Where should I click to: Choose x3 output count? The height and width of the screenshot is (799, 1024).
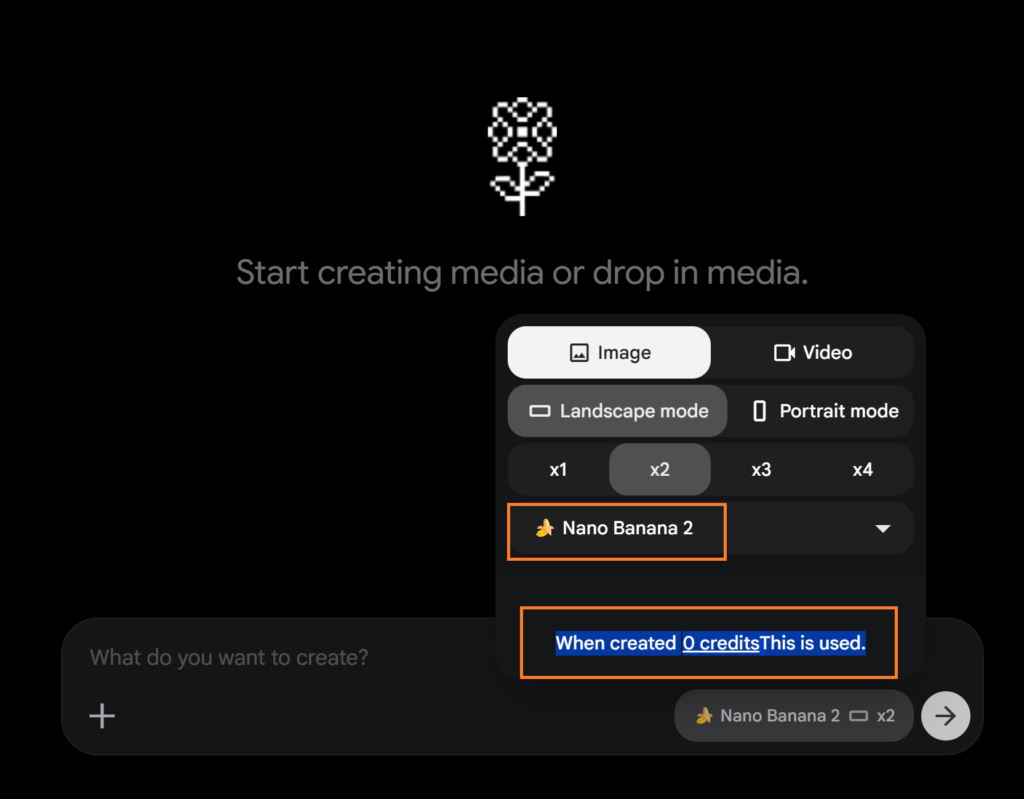point(761,469)
